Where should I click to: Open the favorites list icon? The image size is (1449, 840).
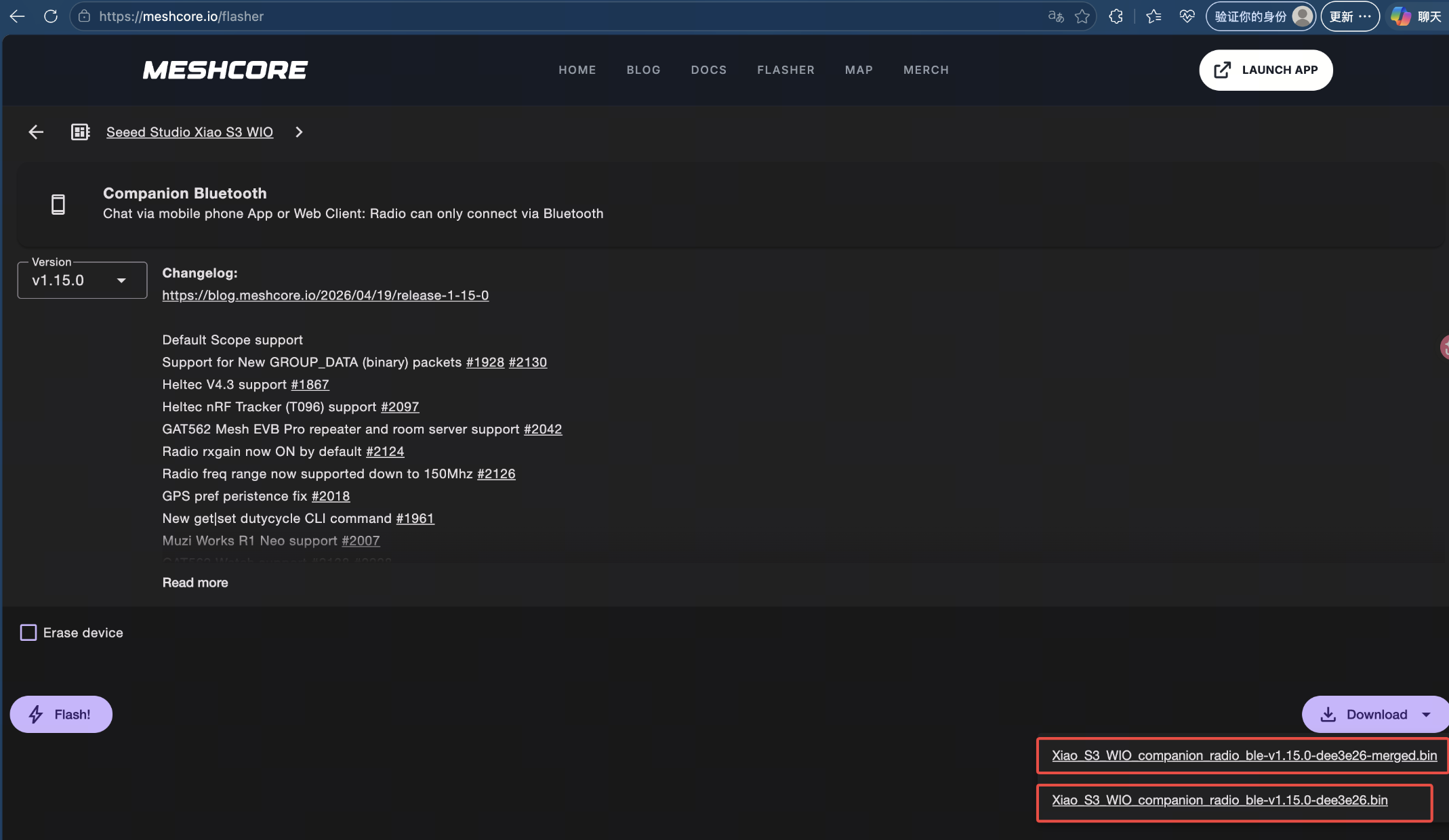tap(1154, 16)
